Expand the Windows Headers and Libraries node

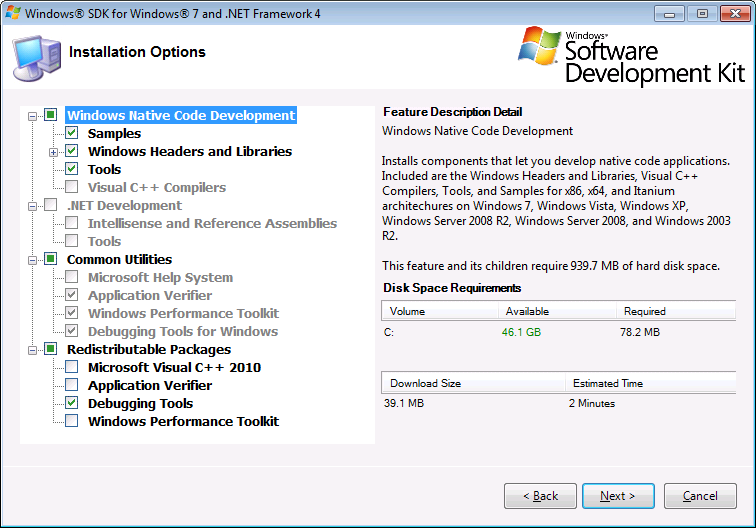[x=54, y=152]
